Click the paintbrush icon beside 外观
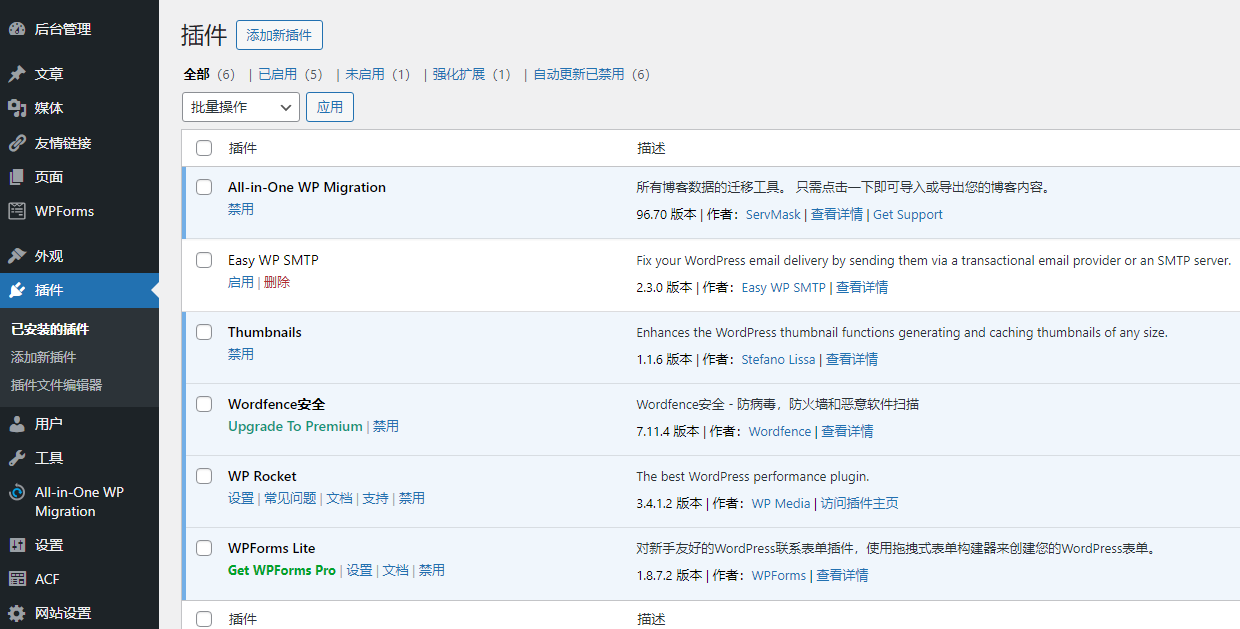This screenshot has height=629, width=1240. (x=17, y=256)
